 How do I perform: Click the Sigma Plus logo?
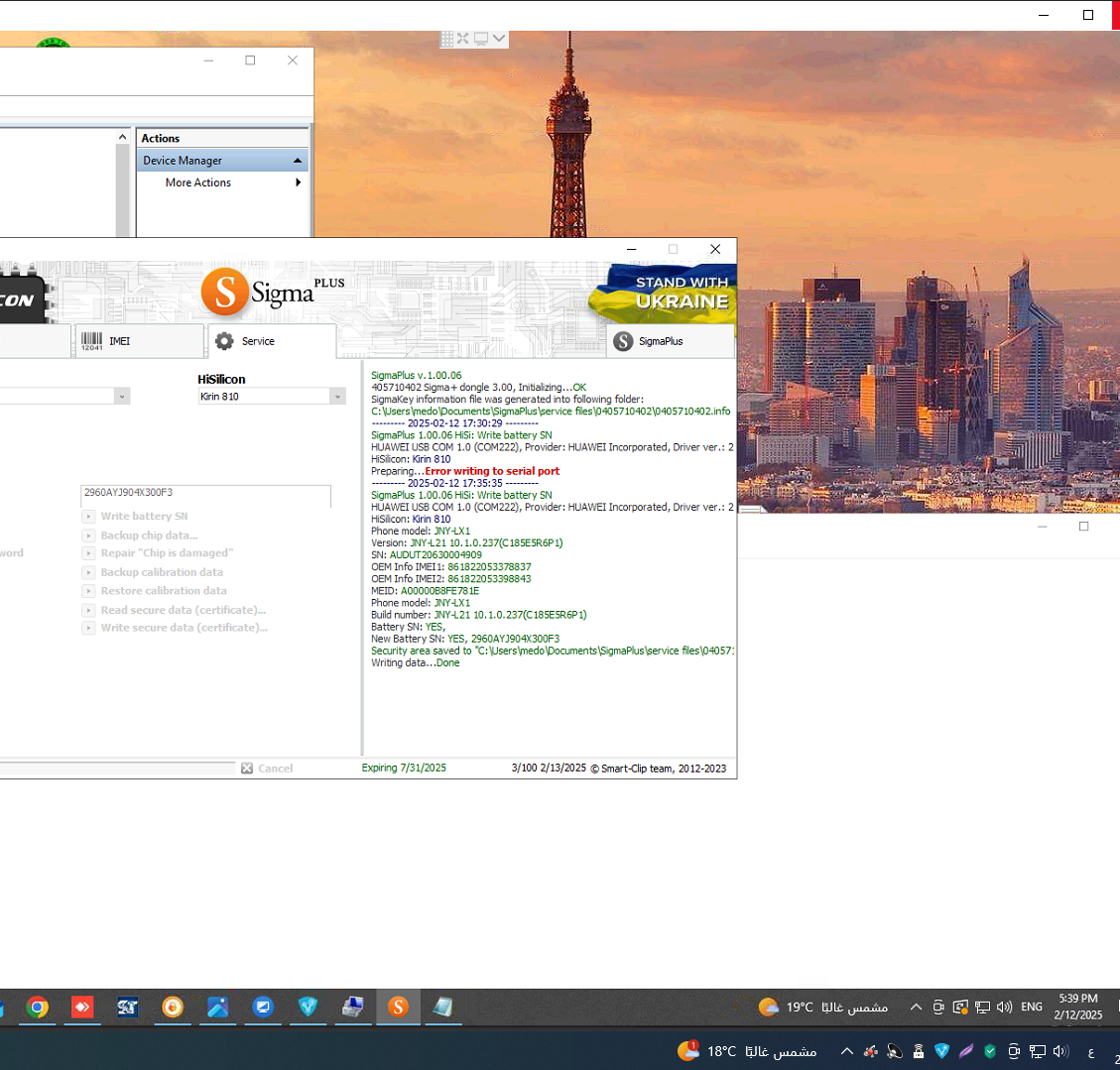pos(272,292)
